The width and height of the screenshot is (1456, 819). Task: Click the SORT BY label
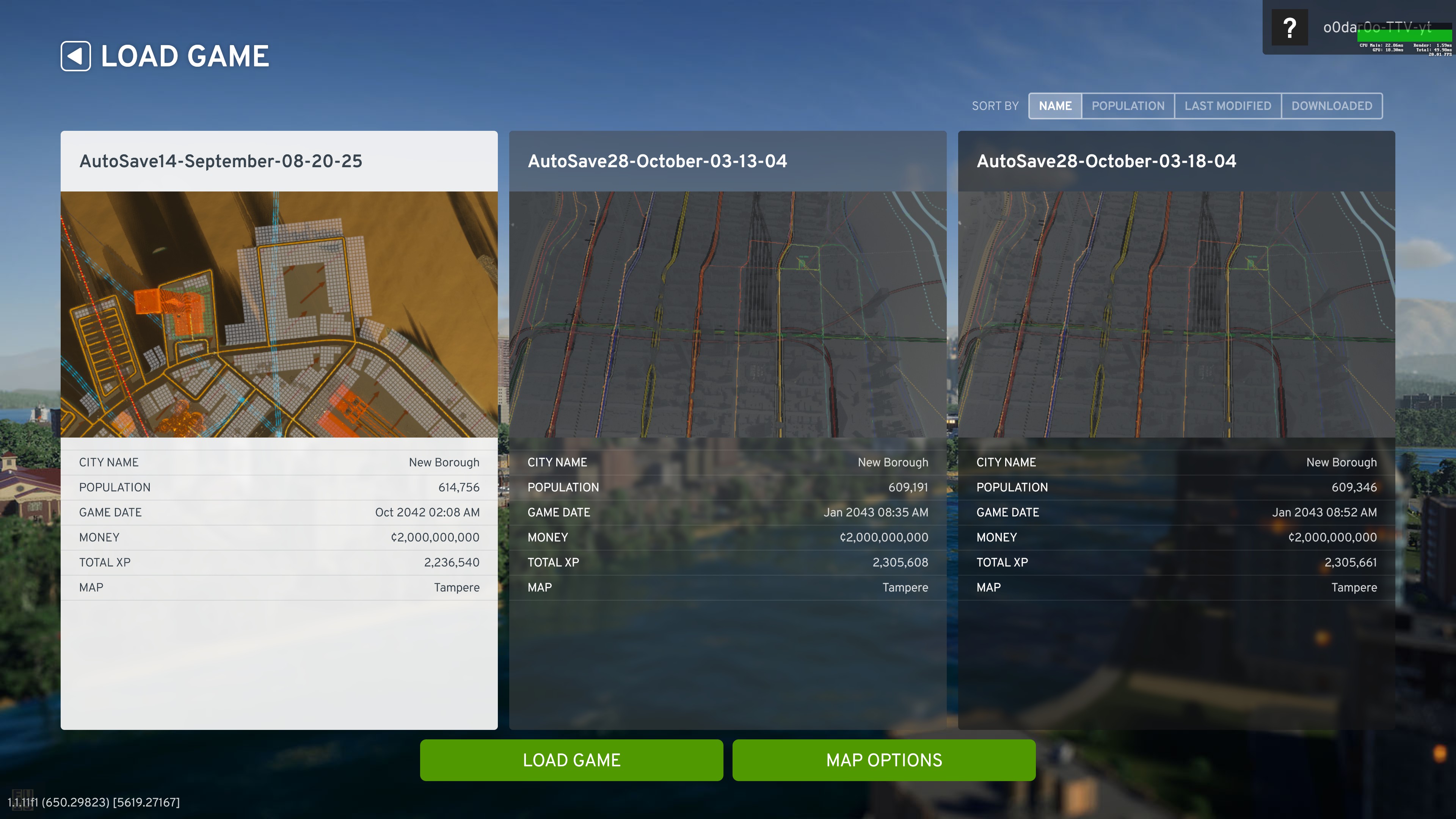(x=995, y=106)
